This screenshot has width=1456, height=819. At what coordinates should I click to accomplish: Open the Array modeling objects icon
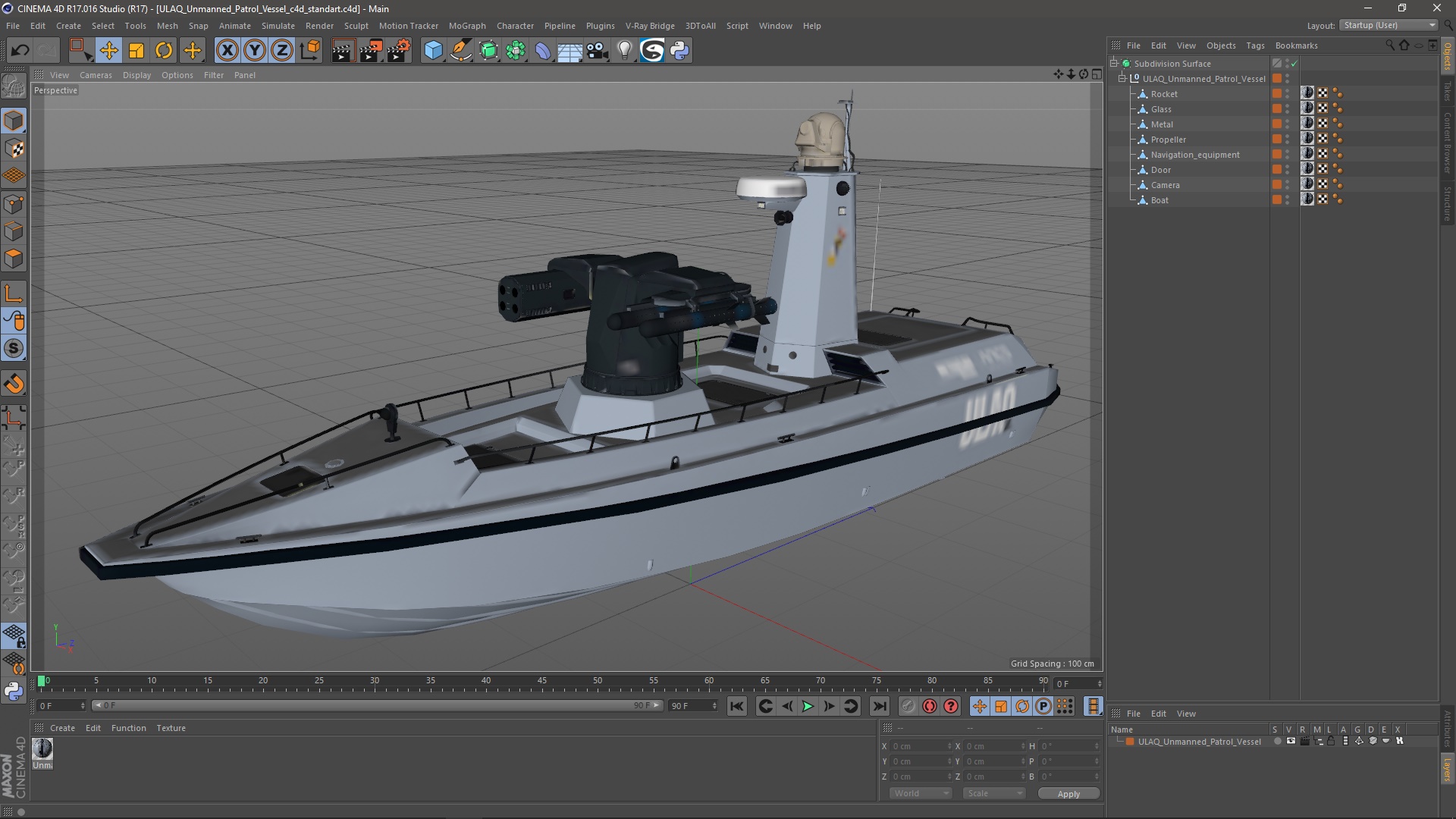point(516,51)
